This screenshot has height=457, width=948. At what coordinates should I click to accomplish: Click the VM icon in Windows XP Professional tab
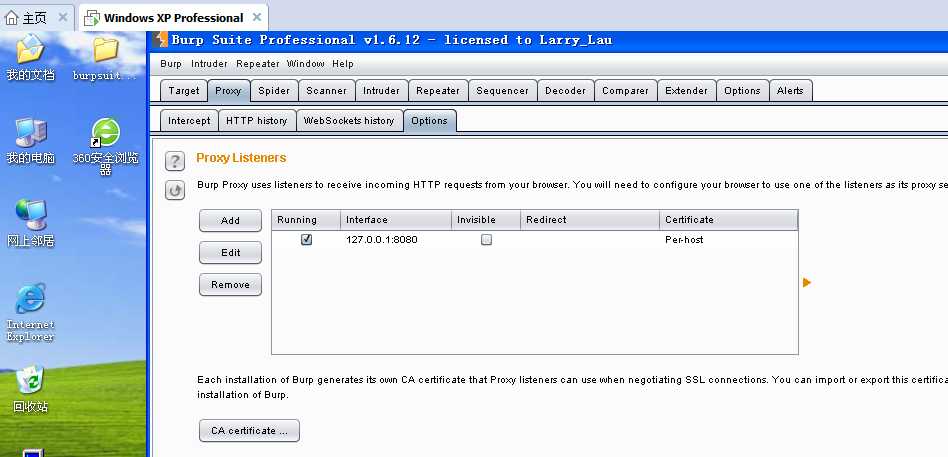pos(92,18)
